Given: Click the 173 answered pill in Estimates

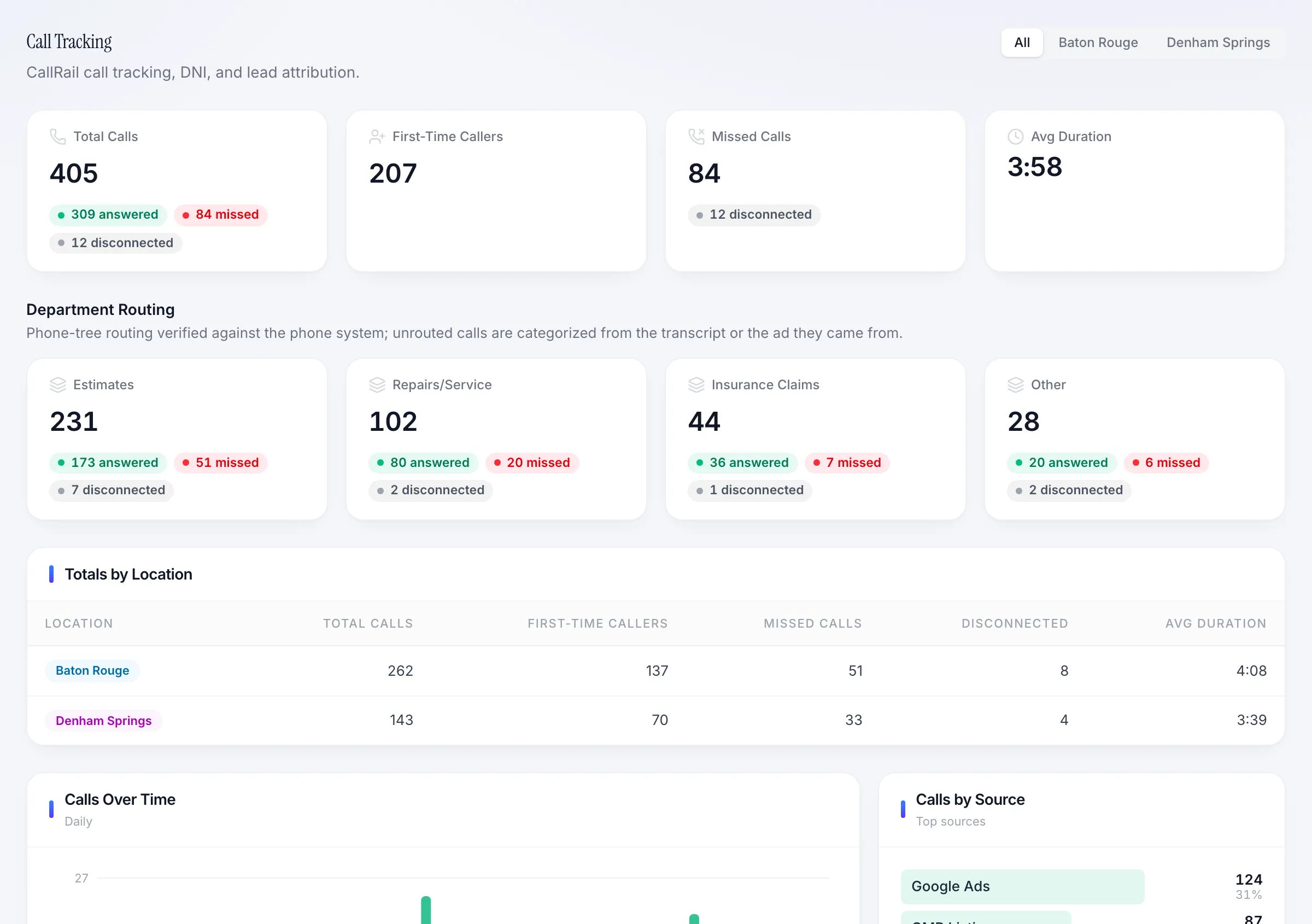Looking at the screenshot, I should [x=108, y=463].
